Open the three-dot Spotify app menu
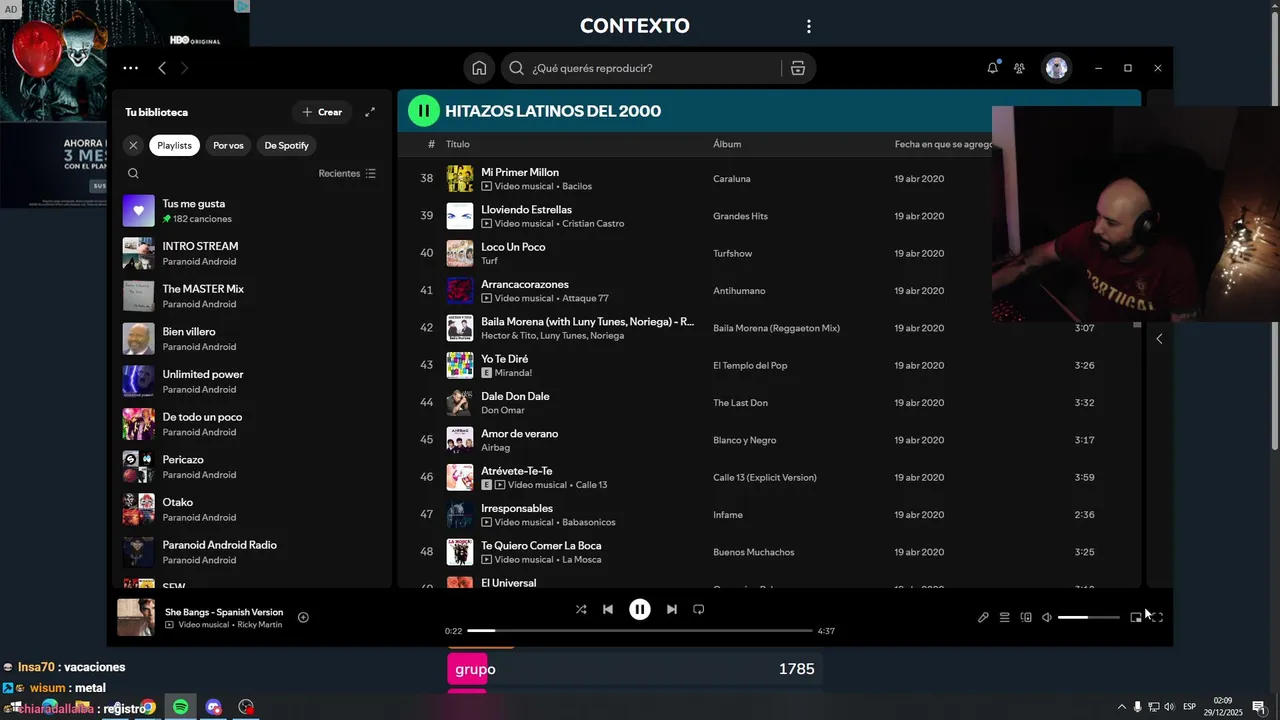This screenshot has width=1280, height=720. pos(130,68)
